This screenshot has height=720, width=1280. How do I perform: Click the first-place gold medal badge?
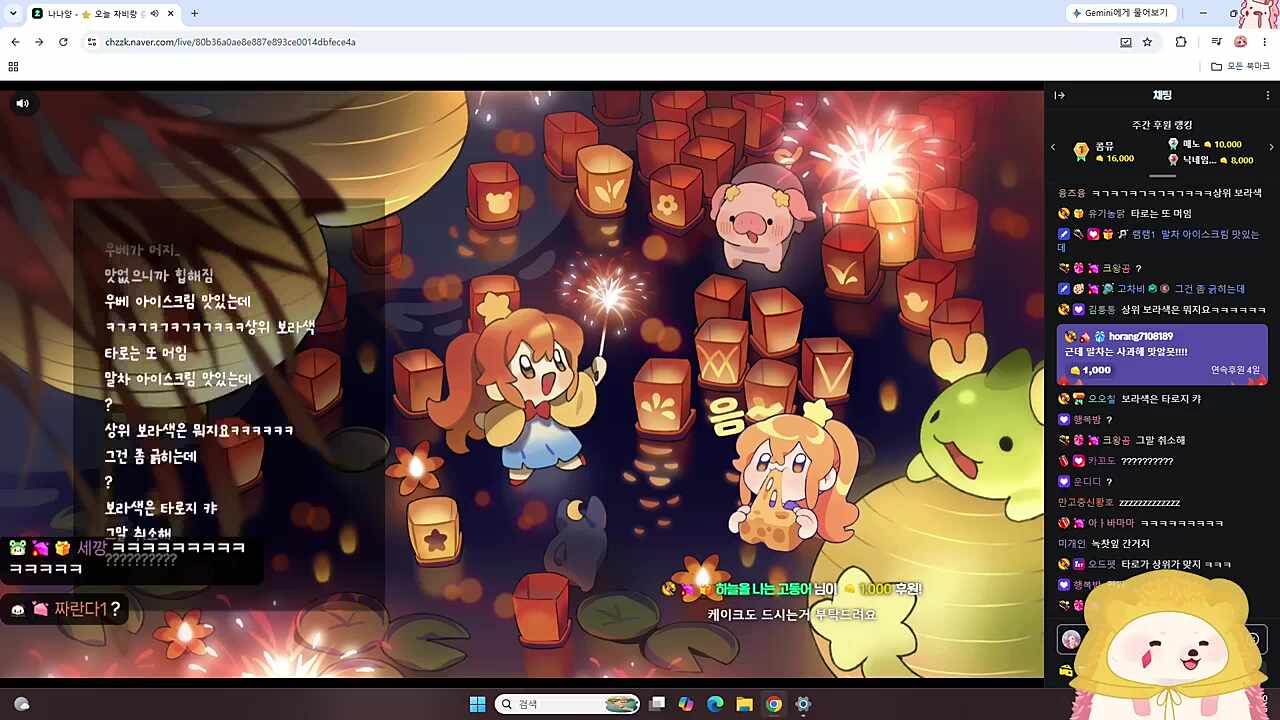coord(1081,151)
